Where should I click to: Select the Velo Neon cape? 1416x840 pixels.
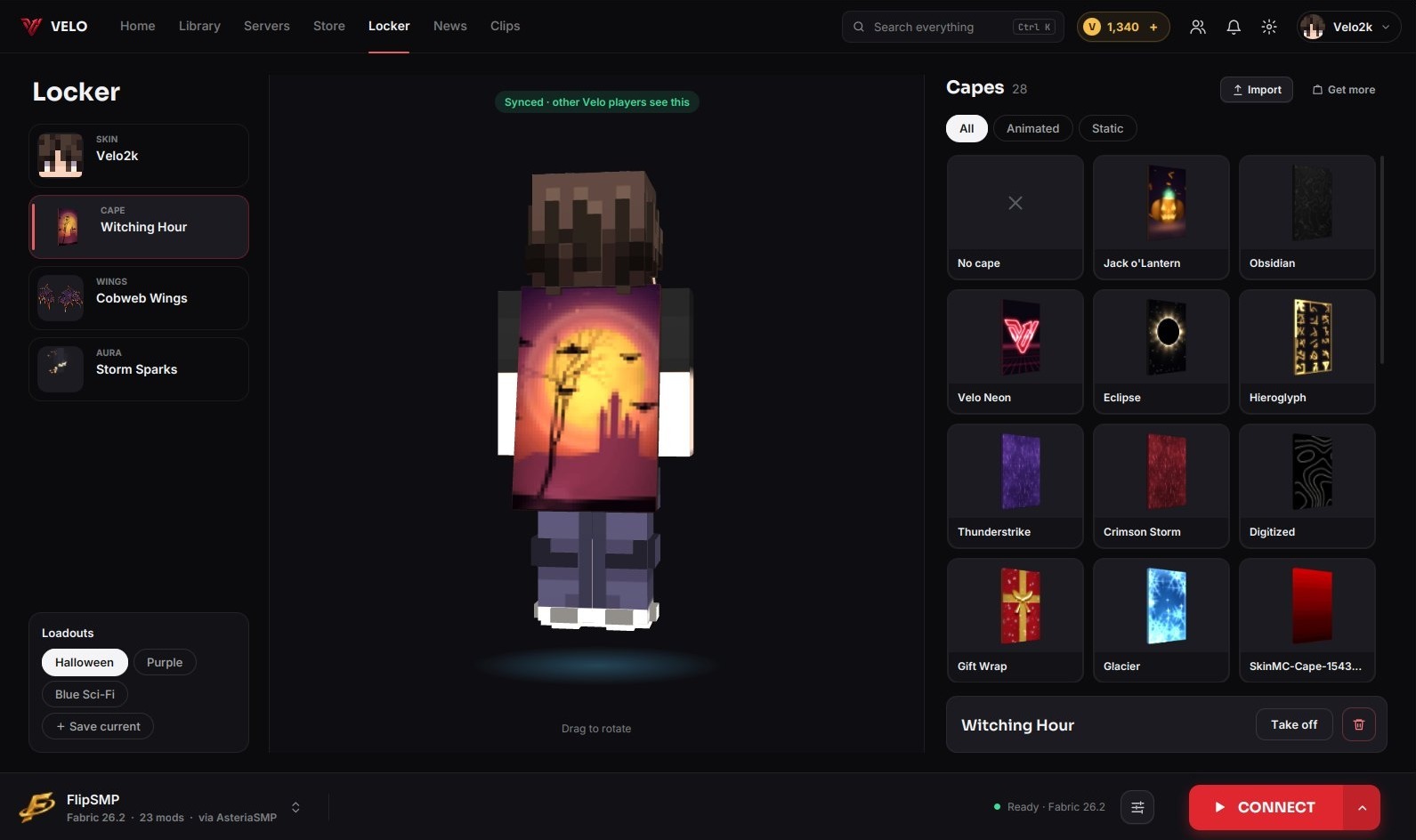[x=1015, y=351]
